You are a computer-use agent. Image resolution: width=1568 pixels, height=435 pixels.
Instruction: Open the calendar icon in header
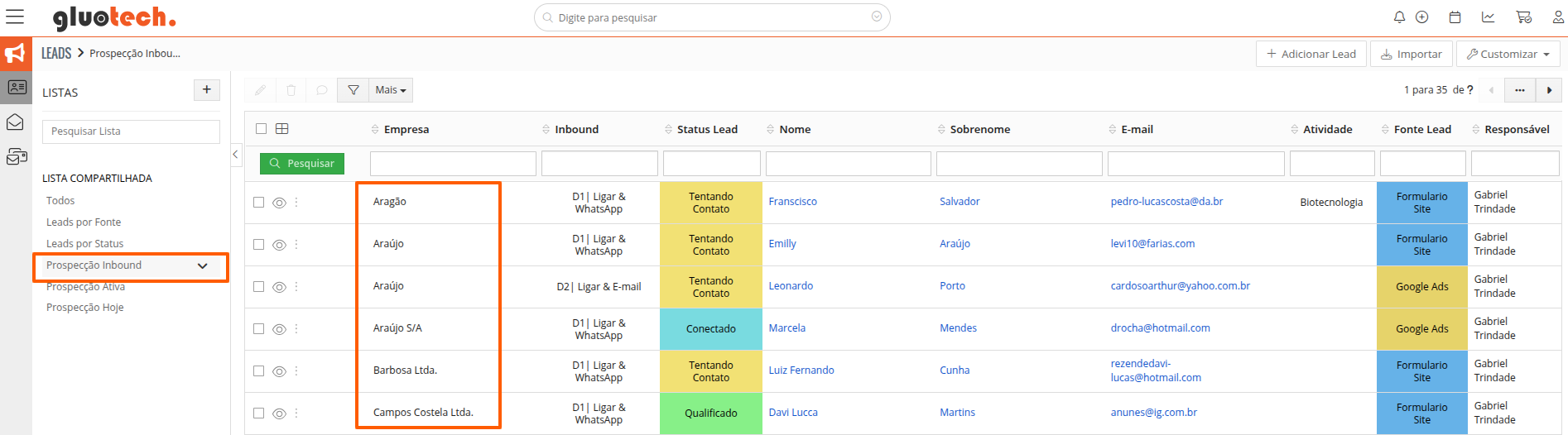click(1455, 17)
